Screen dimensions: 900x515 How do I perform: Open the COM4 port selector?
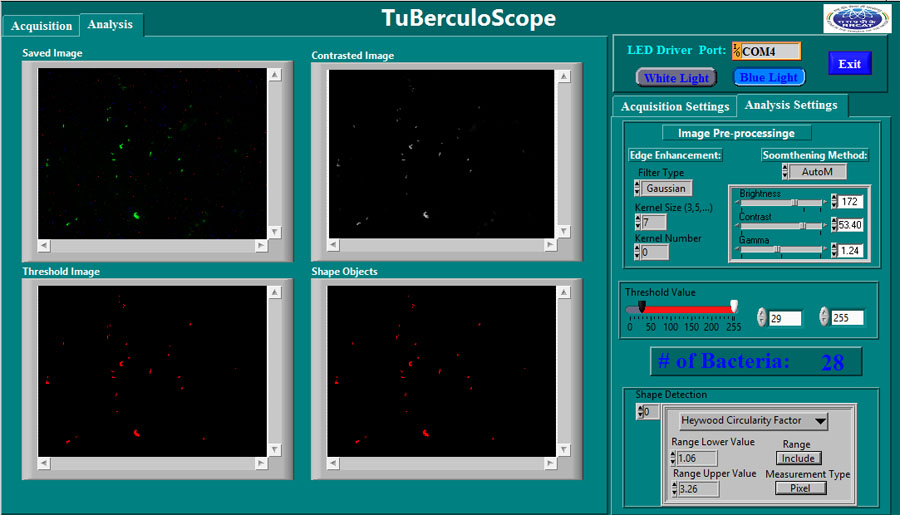[x=766, y=51]
